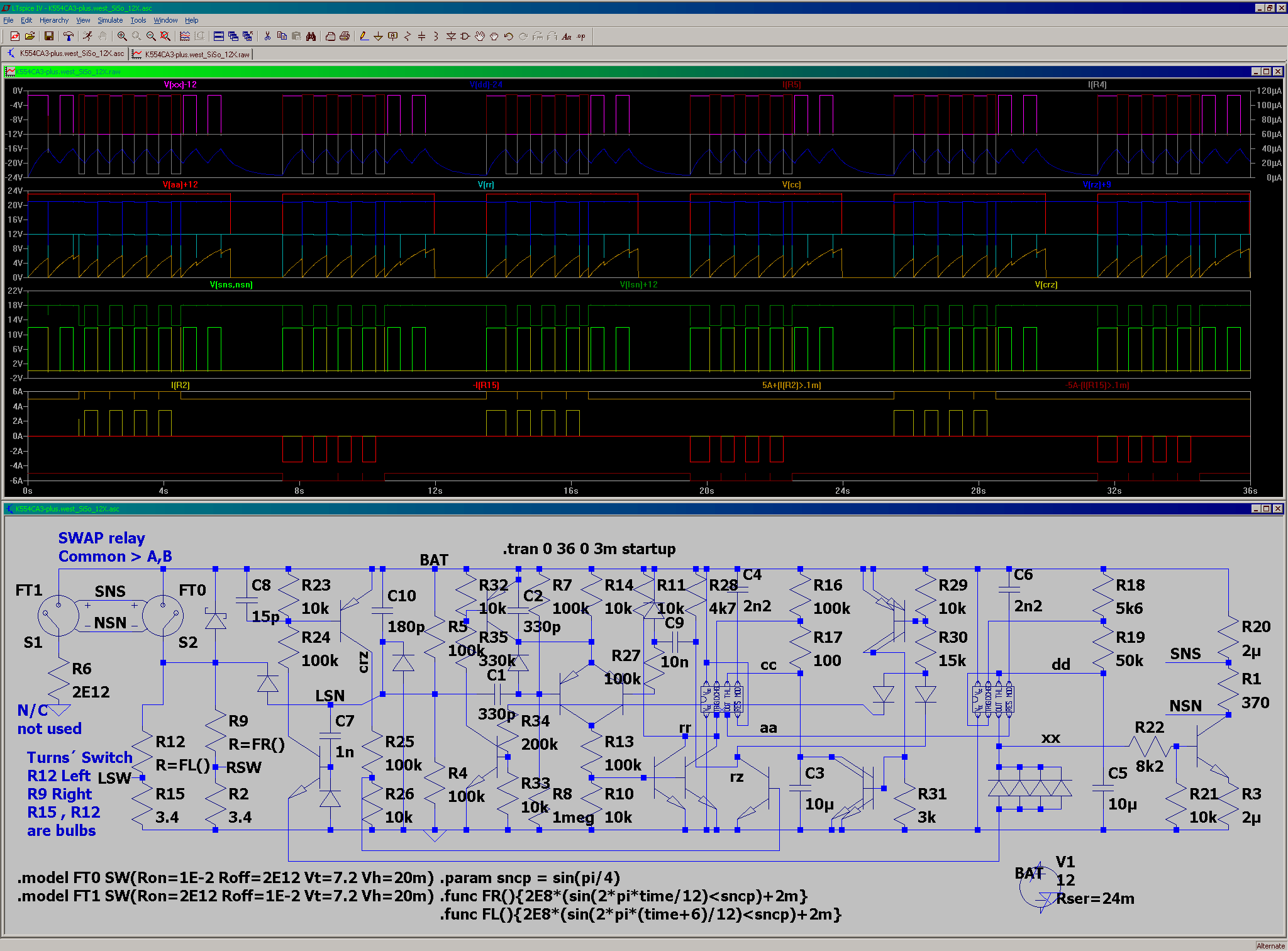Open the Help menu

coord(192,20)
